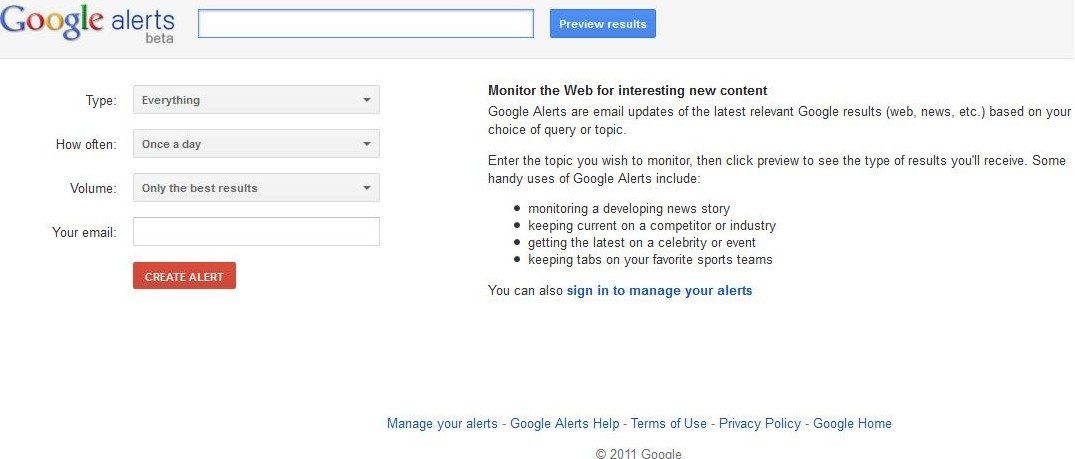
Task: Navigate to the Google Home link
Action: [x=852, y=424]
